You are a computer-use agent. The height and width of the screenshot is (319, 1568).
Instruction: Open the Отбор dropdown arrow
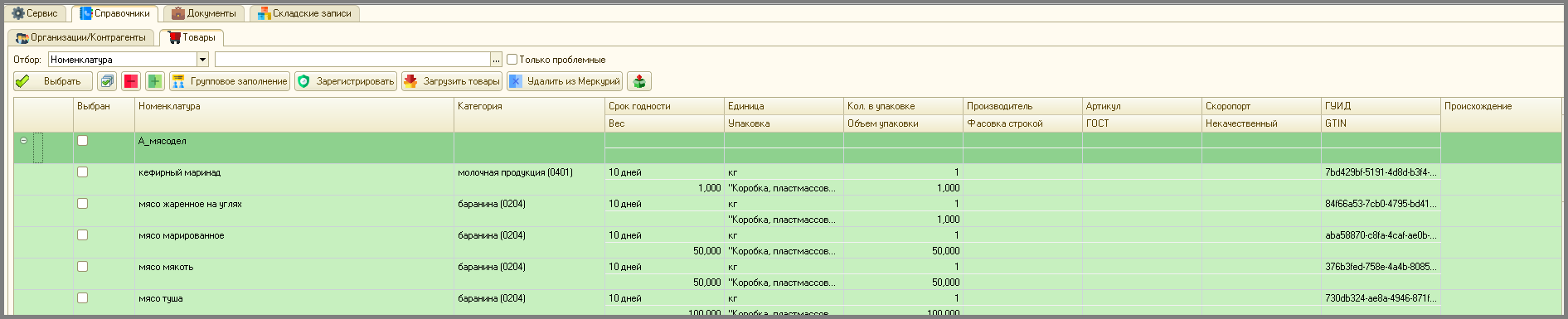click(x=202, y=60)
